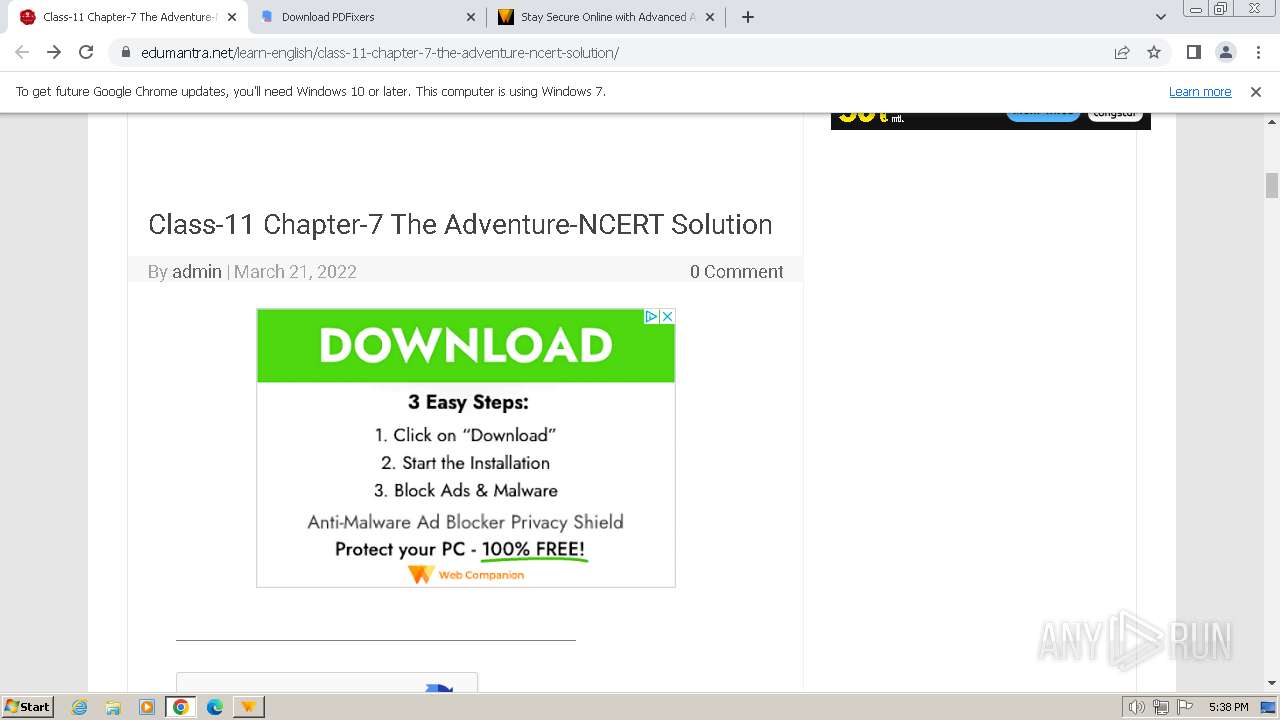Click the Action Center flag icon

[1184, 707]
